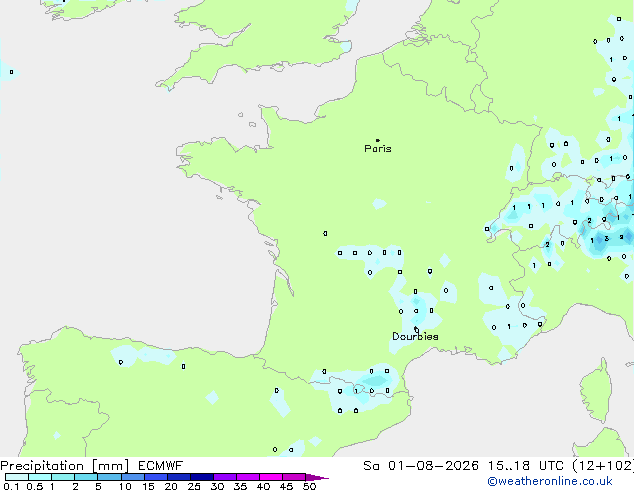Click the Dourbies town label
This screenshot has height=490, width=634.
[415, 336]
